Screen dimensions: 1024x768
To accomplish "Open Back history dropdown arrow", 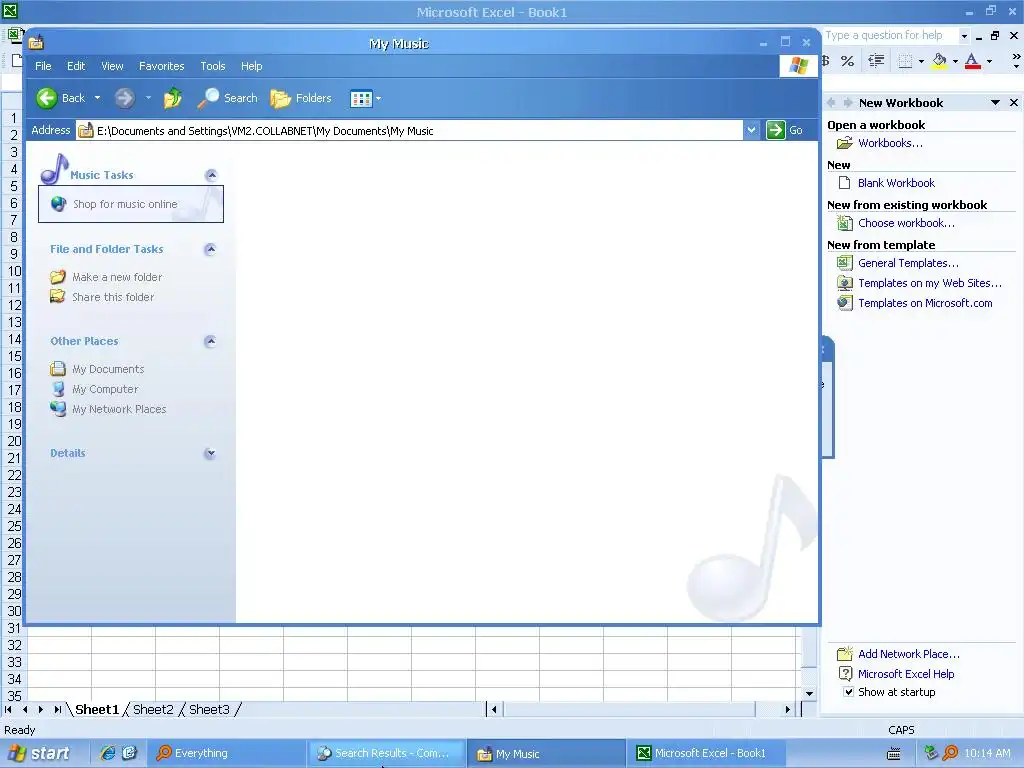I will (97, 98).
